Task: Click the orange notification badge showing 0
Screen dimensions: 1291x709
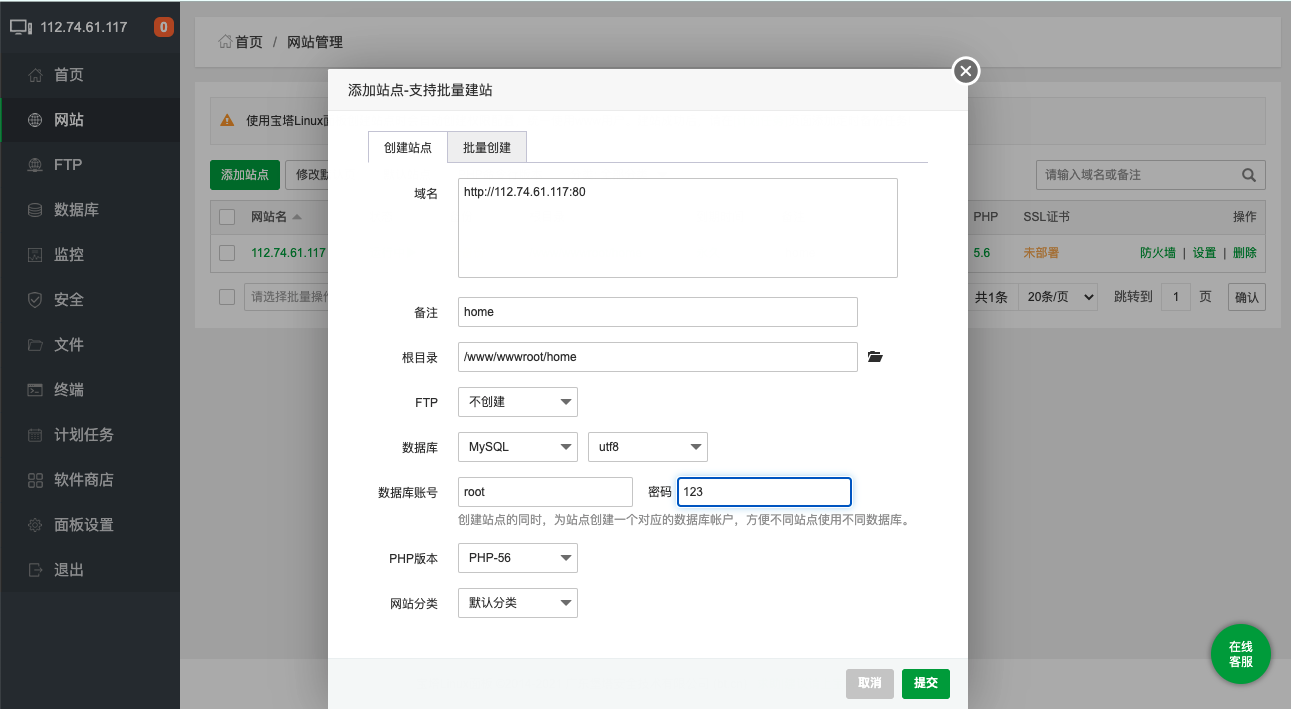Action: (x=163, y=27)
